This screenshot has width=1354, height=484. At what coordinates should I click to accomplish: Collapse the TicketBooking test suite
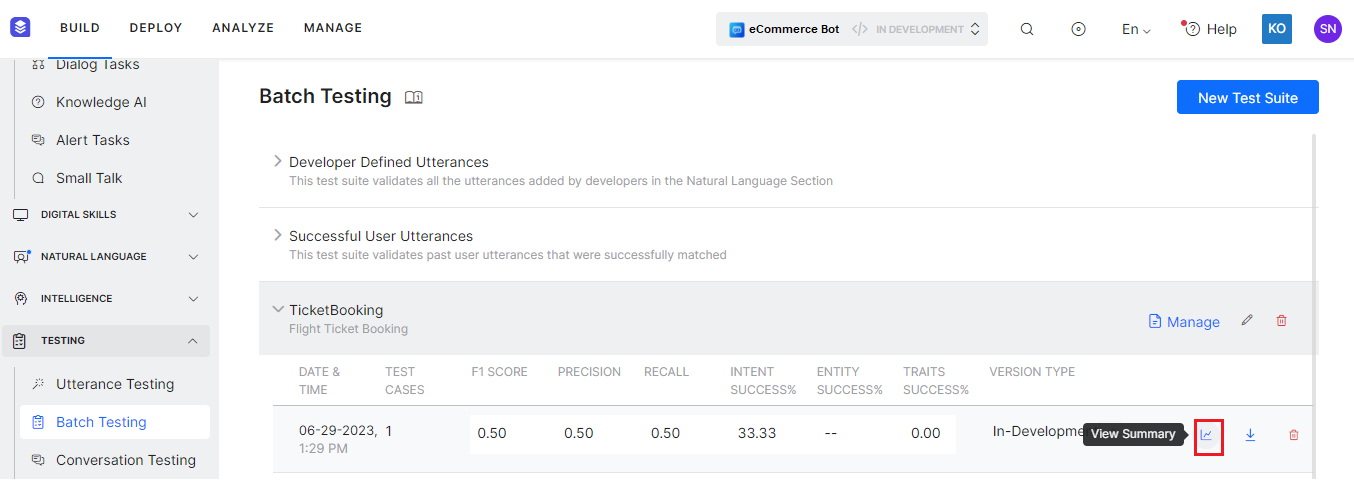[x=278, y=309]
